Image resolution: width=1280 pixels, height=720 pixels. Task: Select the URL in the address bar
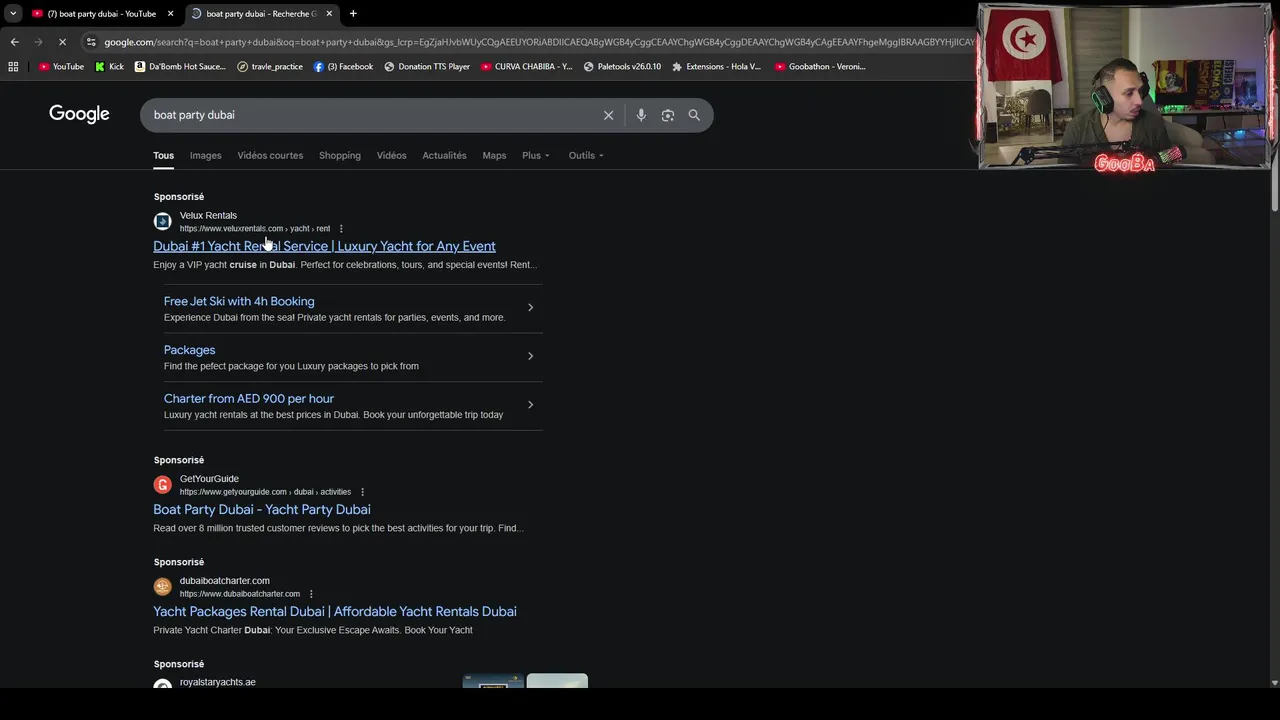tap(538, 42)
